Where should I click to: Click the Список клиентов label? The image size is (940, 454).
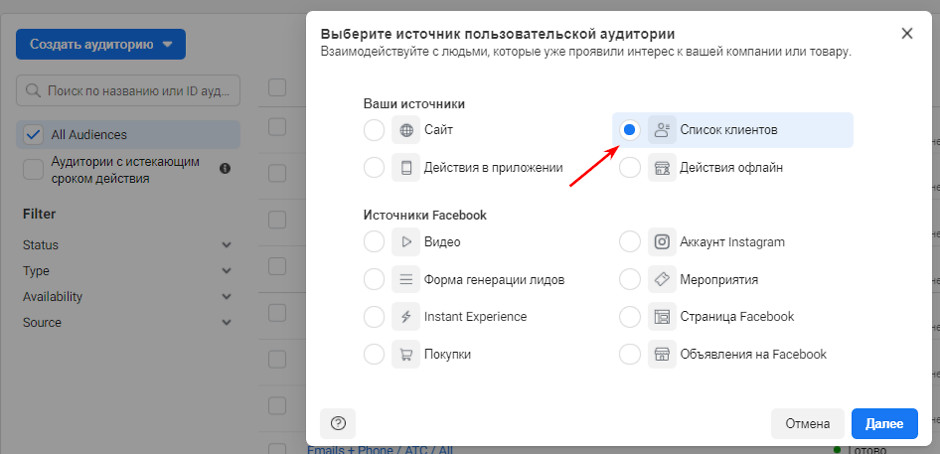coord(728,130)
